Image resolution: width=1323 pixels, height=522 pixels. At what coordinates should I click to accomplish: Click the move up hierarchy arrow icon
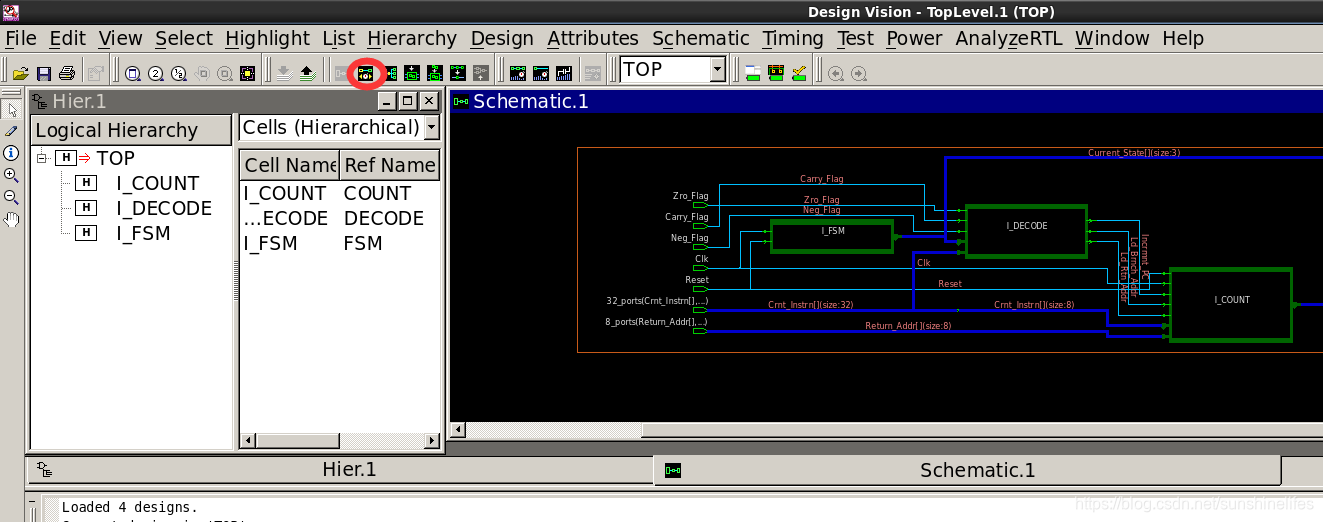click(x=306, y=73)
